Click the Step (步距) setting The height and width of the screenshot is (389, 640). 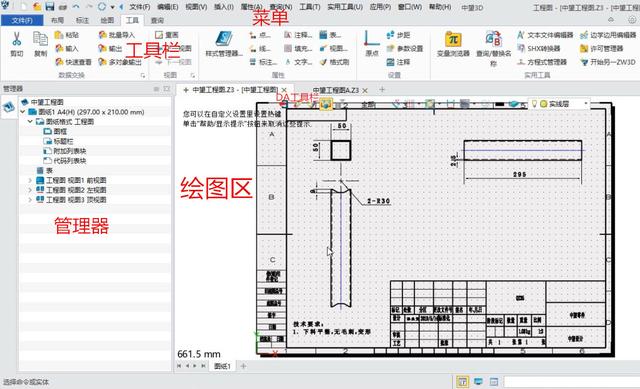[398, 35]
